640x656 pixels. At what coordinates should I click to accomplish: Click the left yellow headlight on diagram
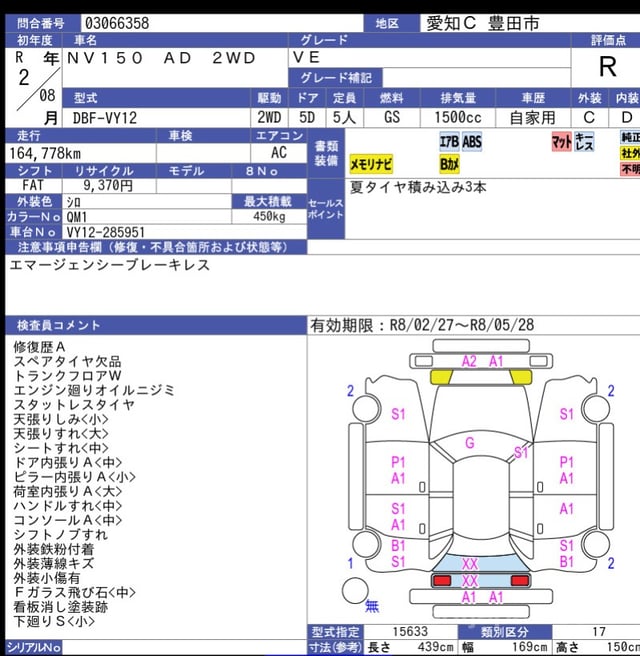pyautogui.click(x=440, y=376)
